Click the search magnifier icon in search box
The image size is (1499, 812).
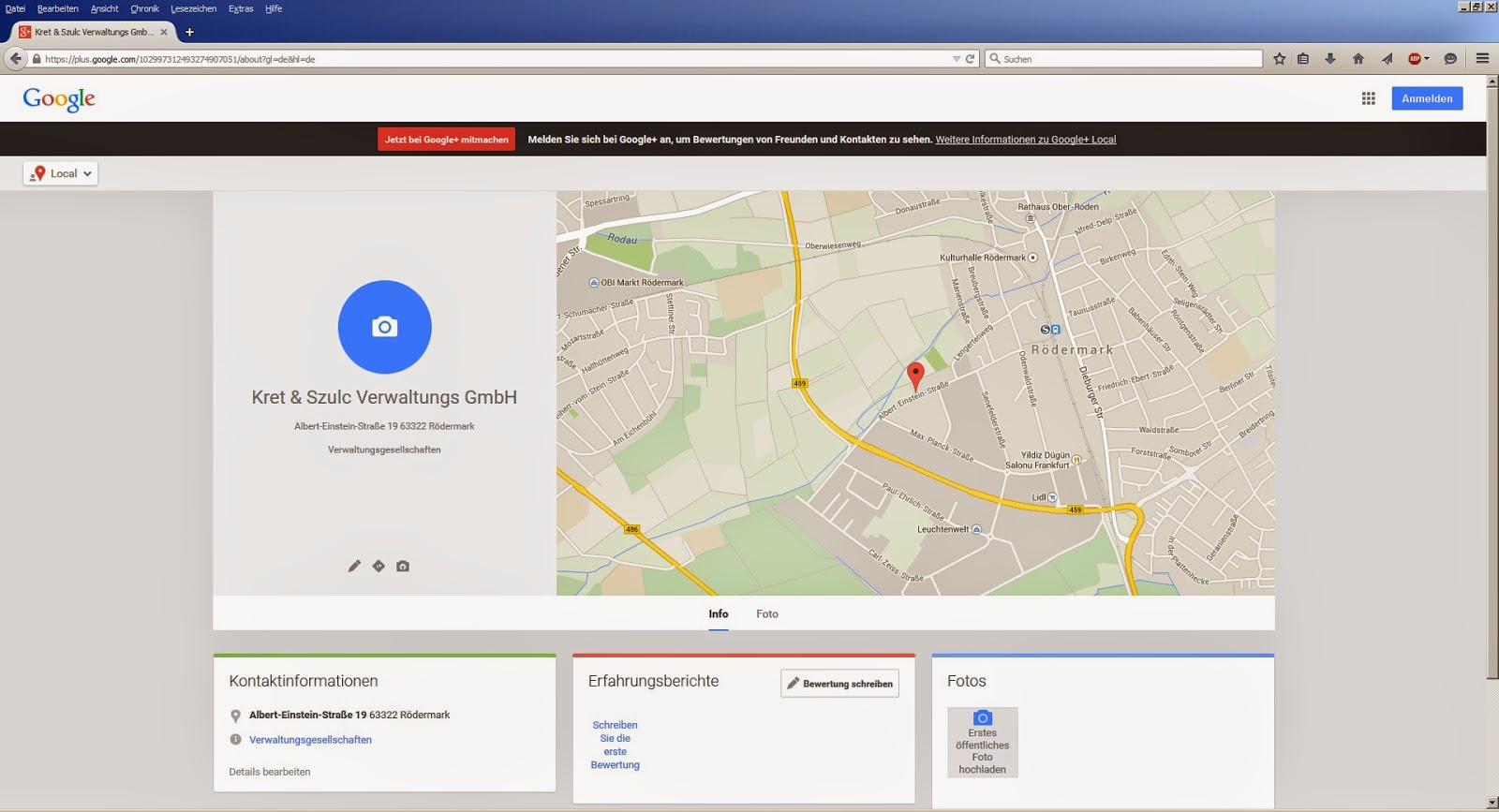(995, 58)
